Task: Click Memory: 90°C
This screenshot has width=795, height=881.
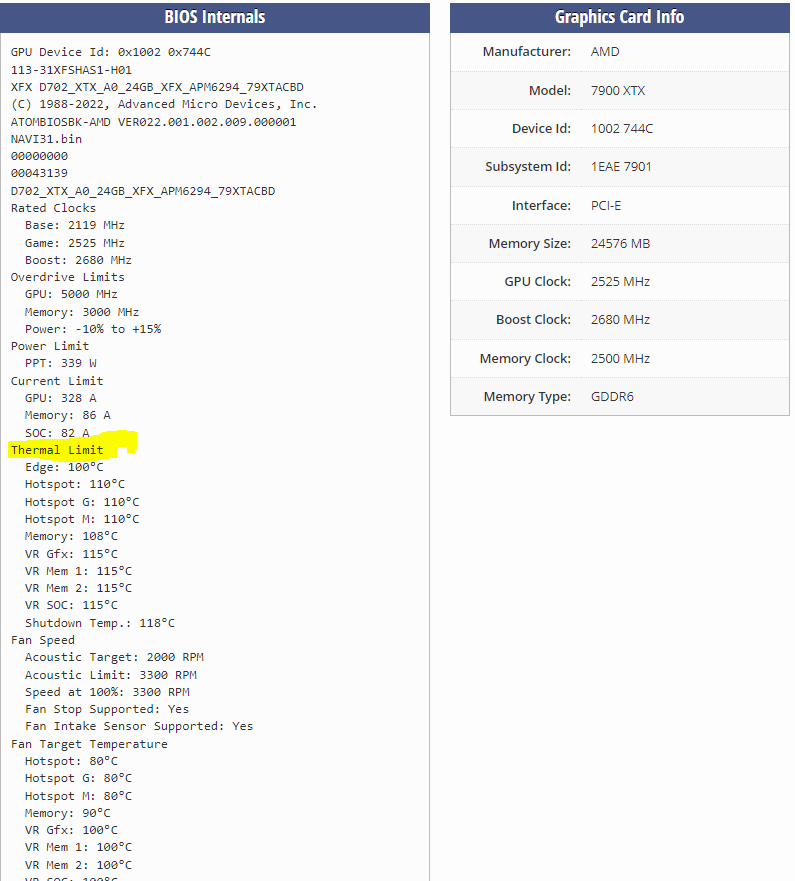Action: point(67,814)
